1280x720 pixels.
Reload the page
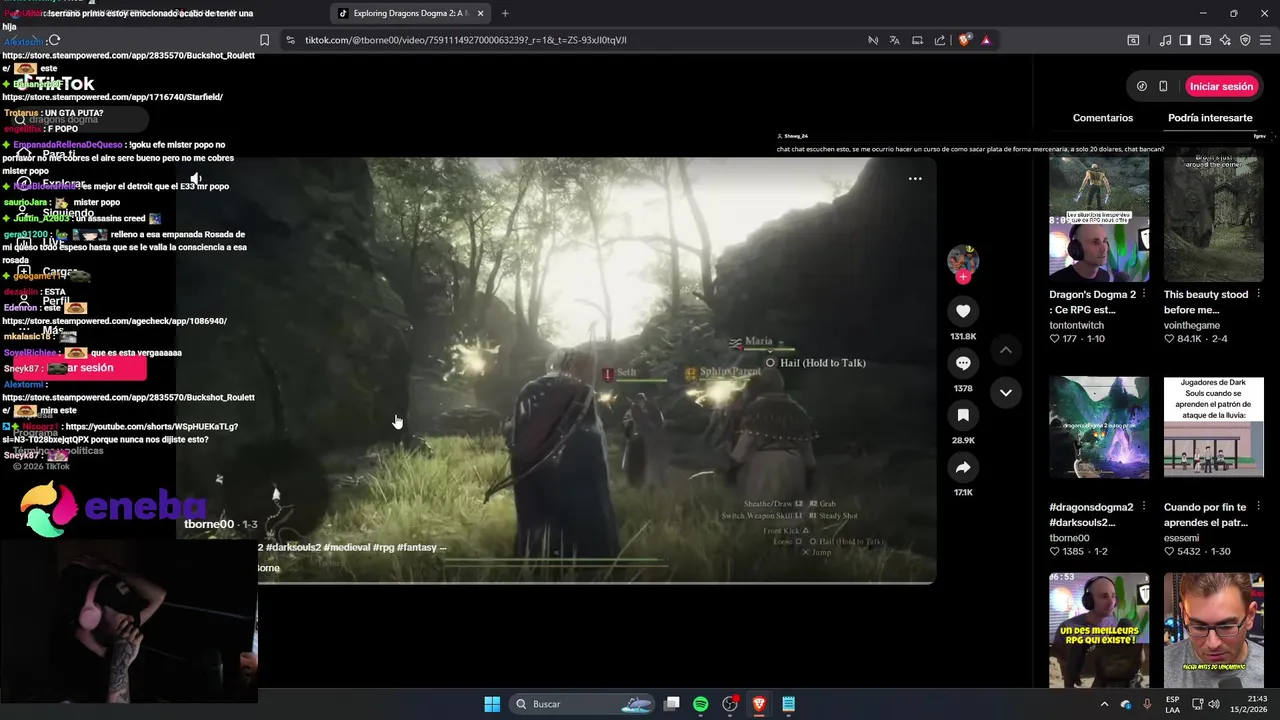[54, 40]
